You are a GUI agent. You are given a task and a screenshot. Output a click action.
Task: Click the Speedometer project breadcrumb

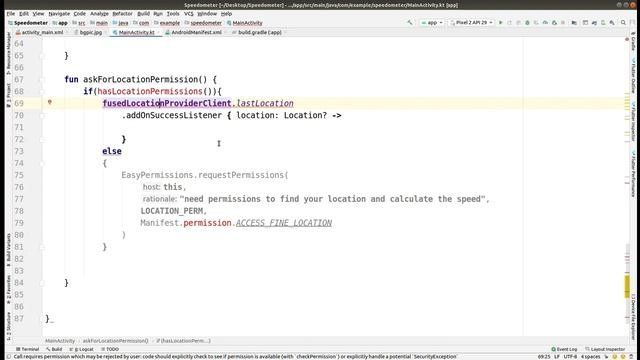28,23
